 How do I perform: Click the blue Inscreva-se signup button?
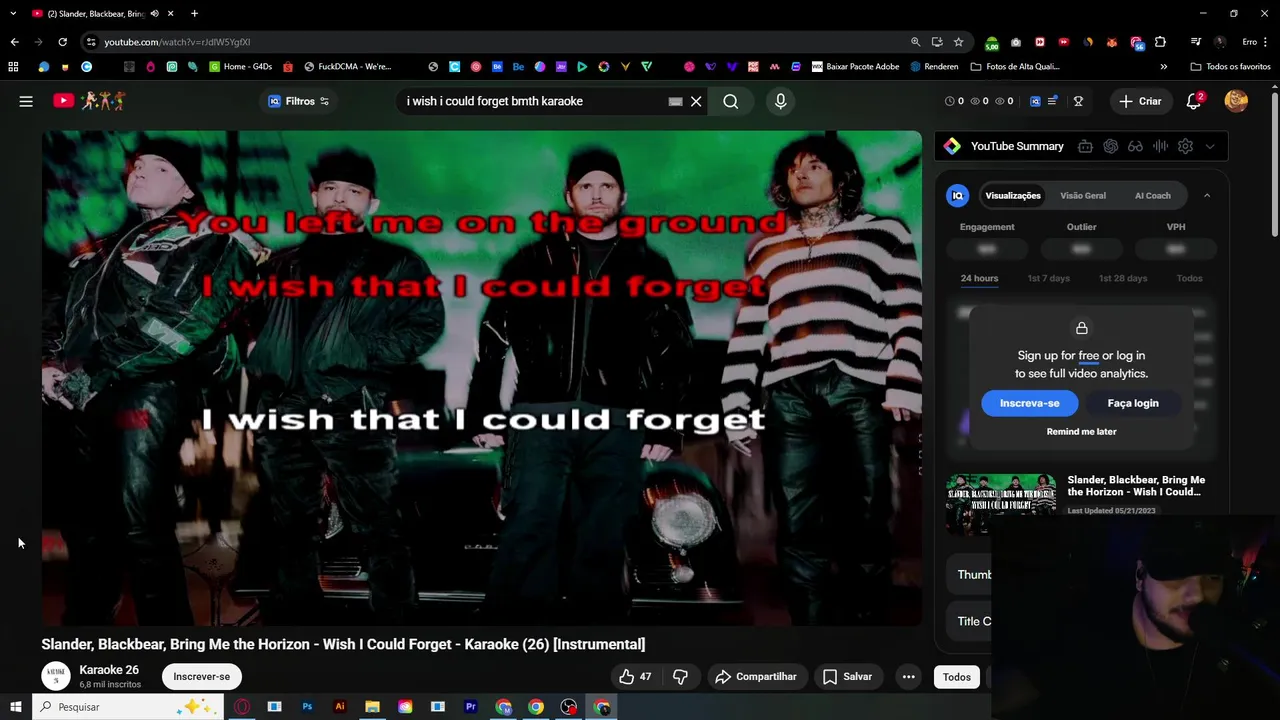click(x=1029, y=403)
